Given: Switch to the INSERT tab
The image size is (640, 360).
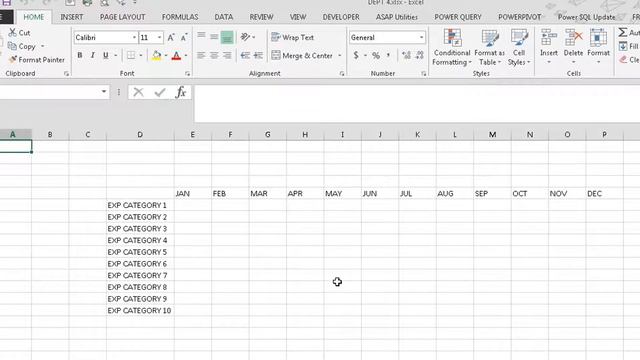Looking at the screenshot, I should tap(72, 17).
